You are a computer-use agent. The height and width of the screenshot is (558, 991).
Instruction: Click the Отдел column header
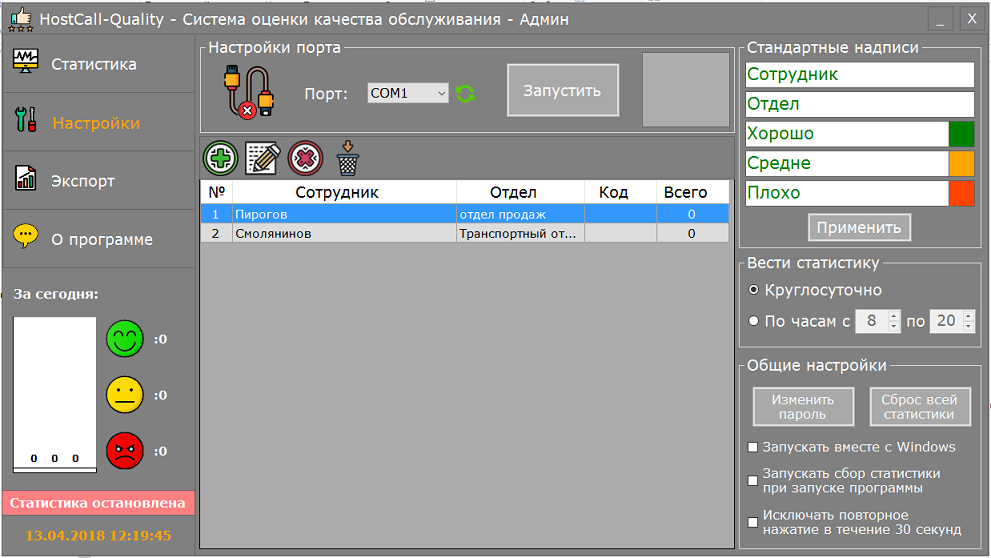[x=520, y=192]
